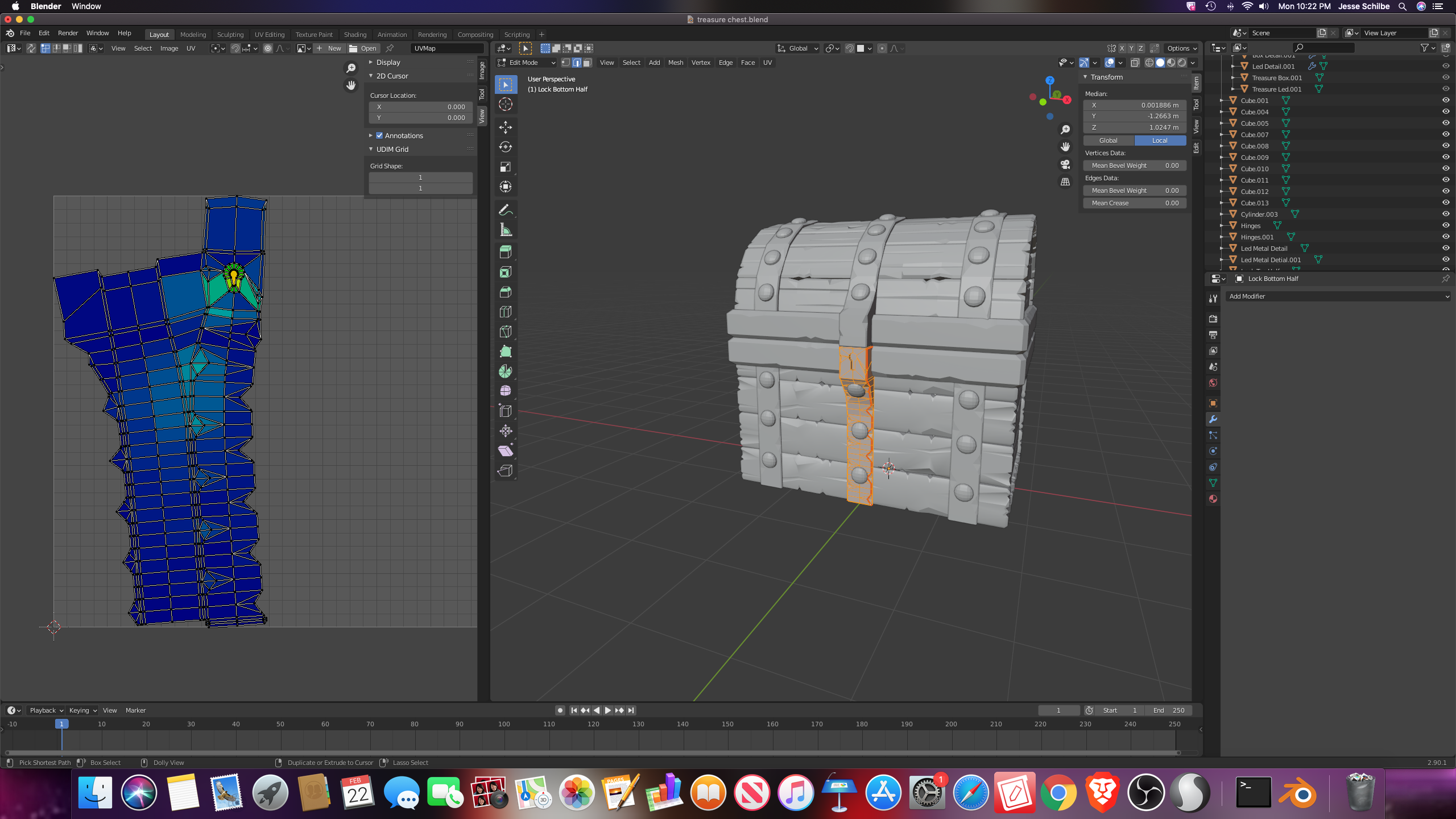Uncheck the Annotations checkbox
Screen dimensions: 1456x819
tap(379, 135)
